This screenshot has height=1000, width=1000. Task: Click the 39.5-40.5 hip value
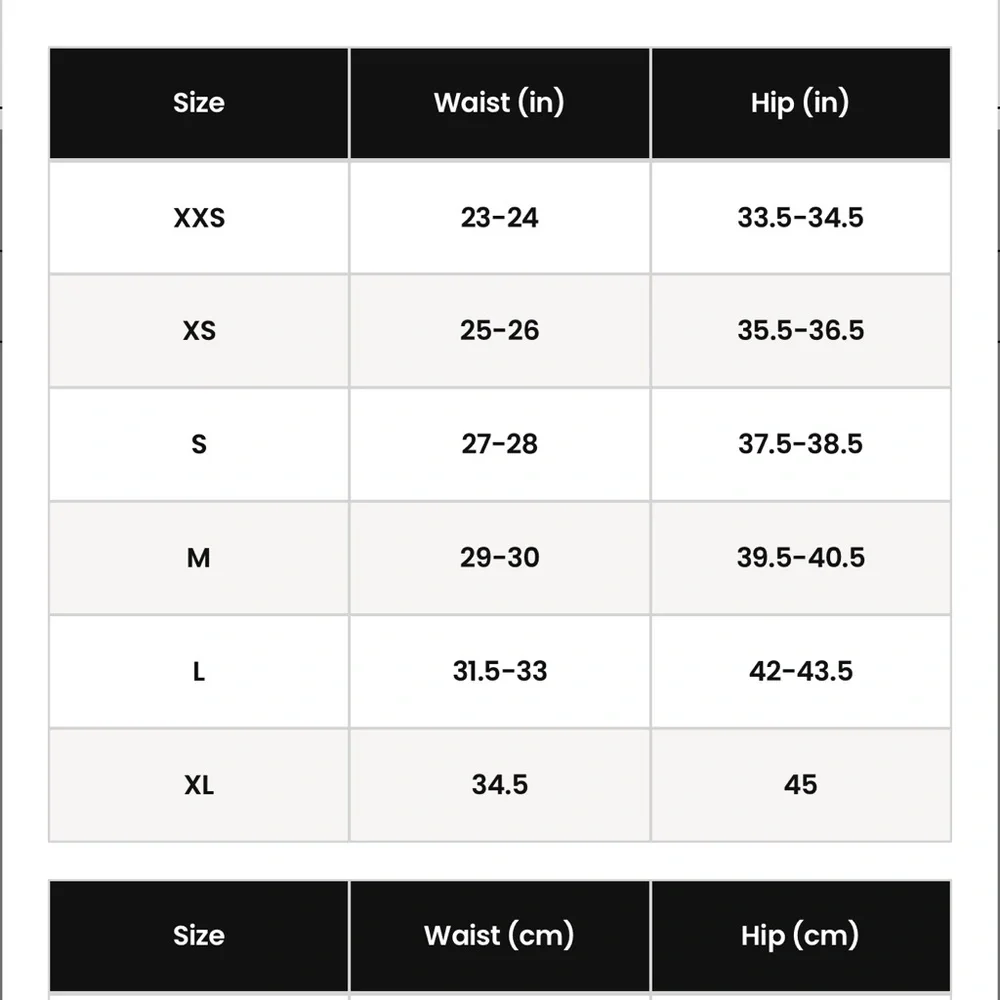tap(800, 558)
